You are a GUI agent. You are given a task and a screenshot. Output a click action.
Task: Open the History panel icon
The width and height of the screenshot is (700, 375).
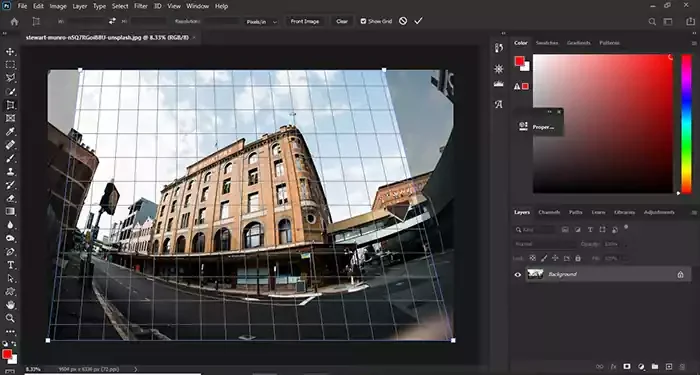(499, 48)
